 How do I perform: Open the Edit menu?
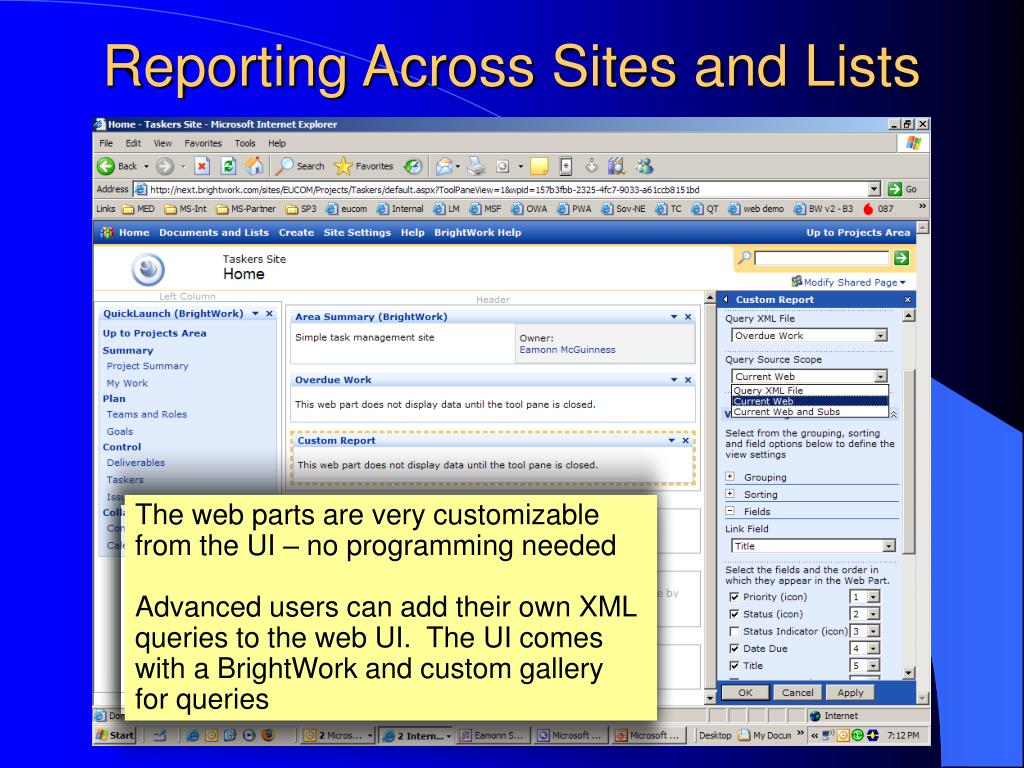[x=133, y=143]
